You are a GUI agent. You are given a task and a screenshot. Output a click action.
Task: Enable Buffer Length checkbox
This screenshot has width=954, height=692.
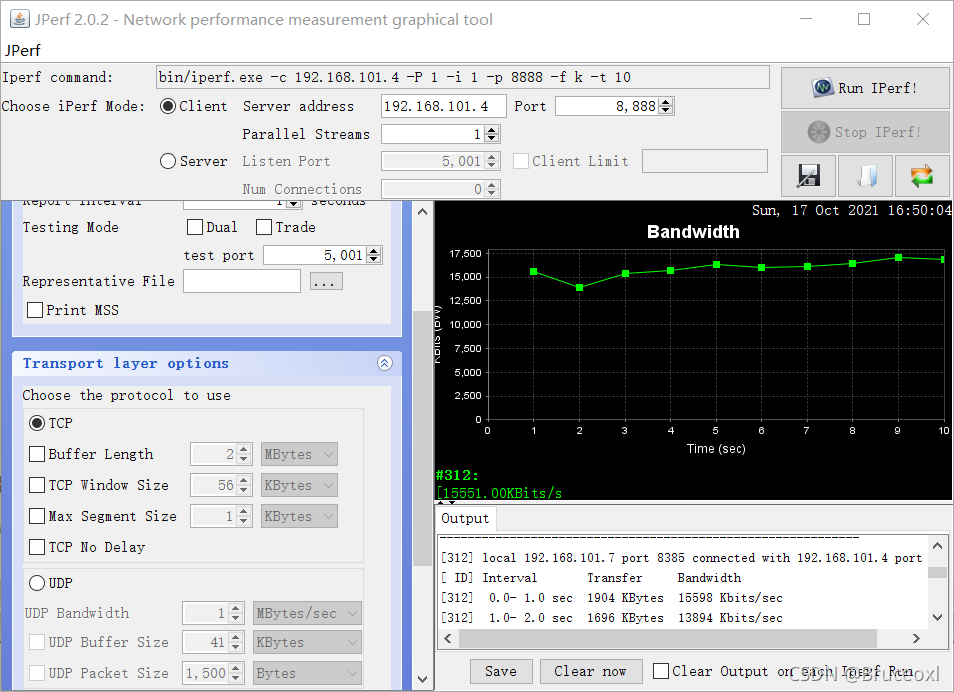pyautogui.click(x=37, y=454)
